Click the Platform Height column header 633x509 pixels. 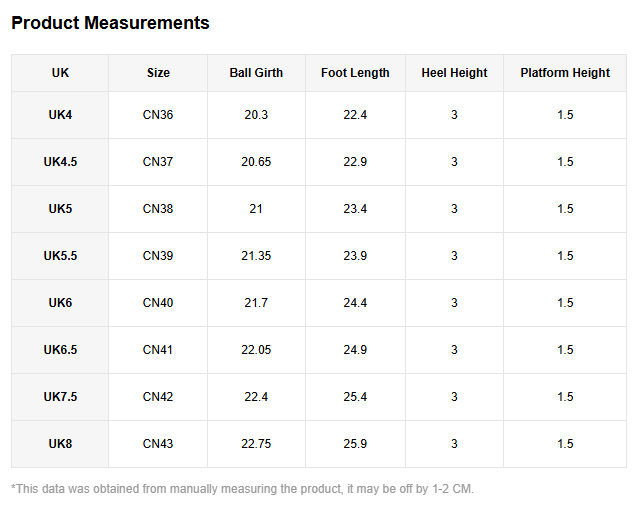(x=565, y=73)
